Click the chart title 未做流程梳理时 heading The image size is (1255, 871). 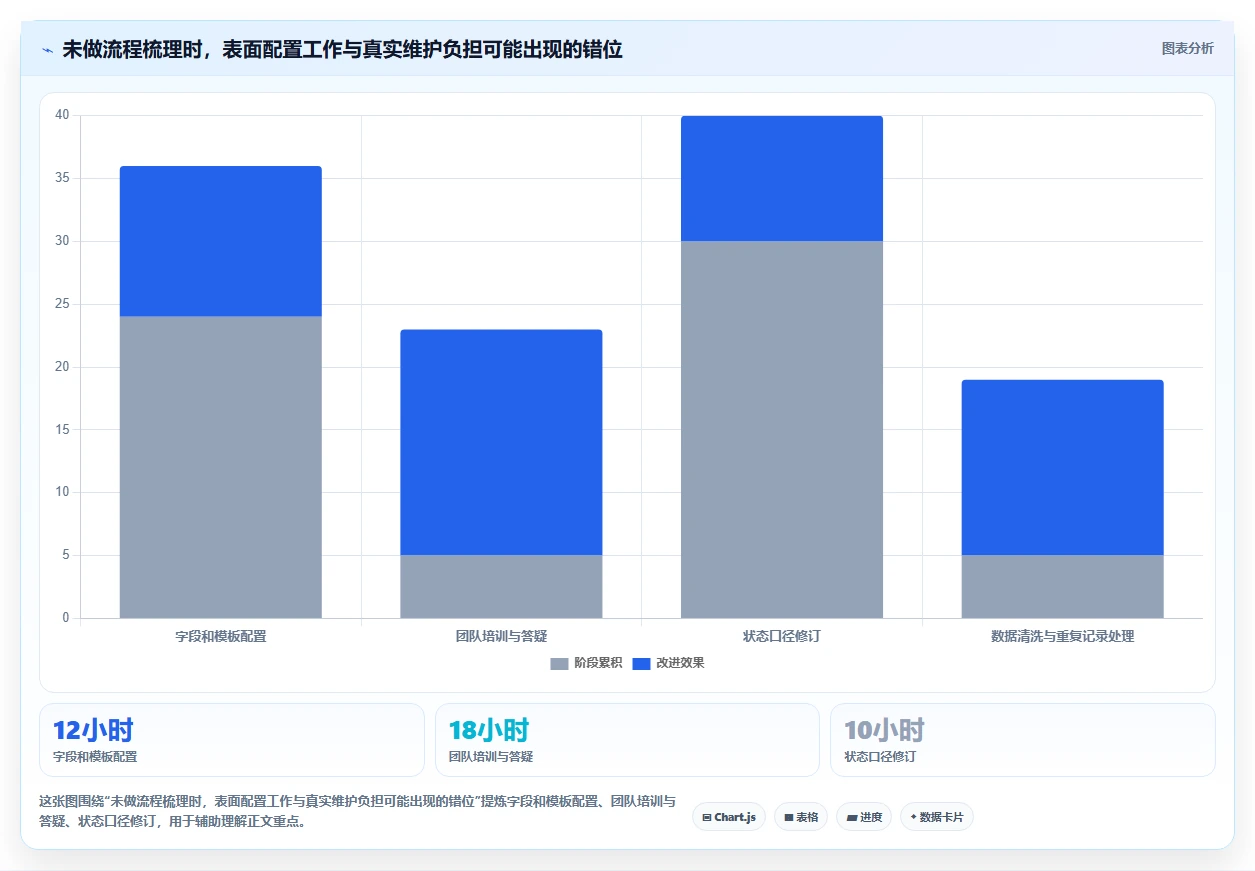coord(342,49)
